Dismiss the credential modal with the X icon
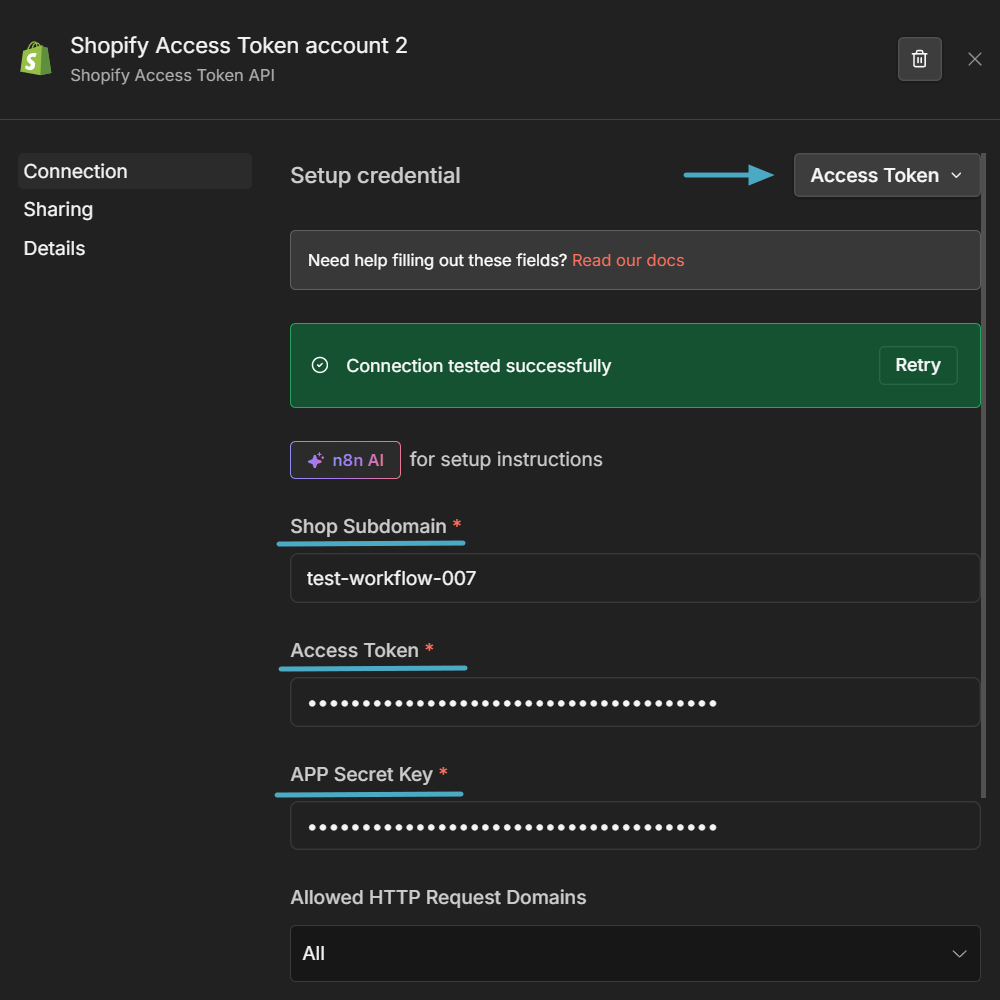Viewport: 1000px width, 1000px height. pyautogui.click(x=975, y=58)
